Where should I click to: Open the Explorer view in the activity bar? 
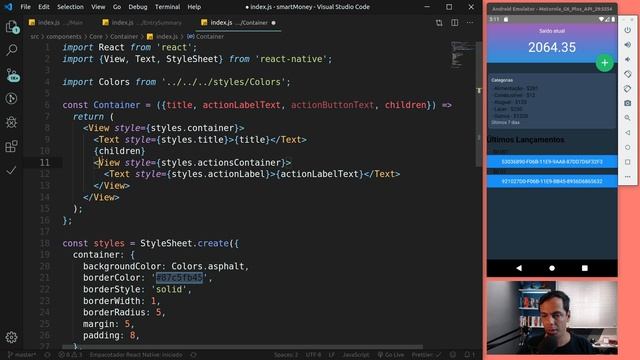[x=11, y=27]
